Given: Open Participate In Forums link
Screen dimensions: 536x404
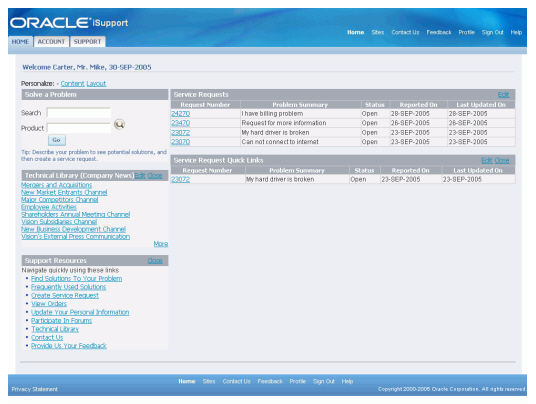Looking at the screenshot, I should pos(62,321).
